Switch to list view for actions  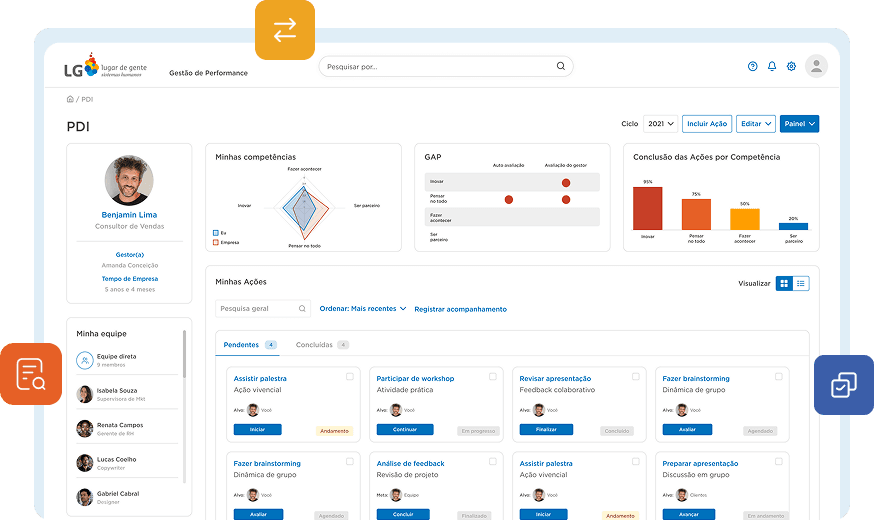[801, 284]
